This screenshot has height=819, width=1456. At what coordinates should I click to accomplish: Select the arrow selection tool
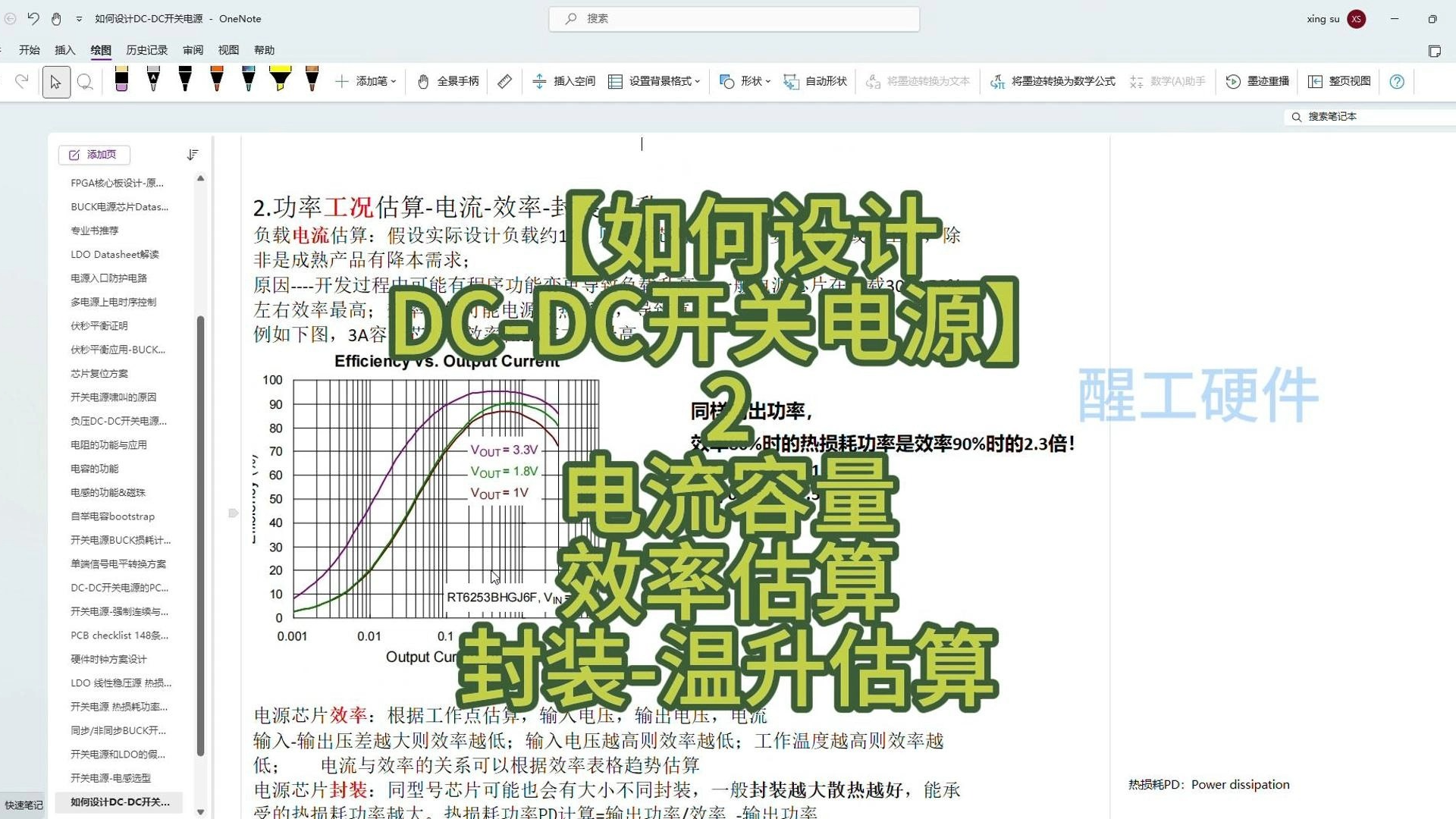[55, 82]
